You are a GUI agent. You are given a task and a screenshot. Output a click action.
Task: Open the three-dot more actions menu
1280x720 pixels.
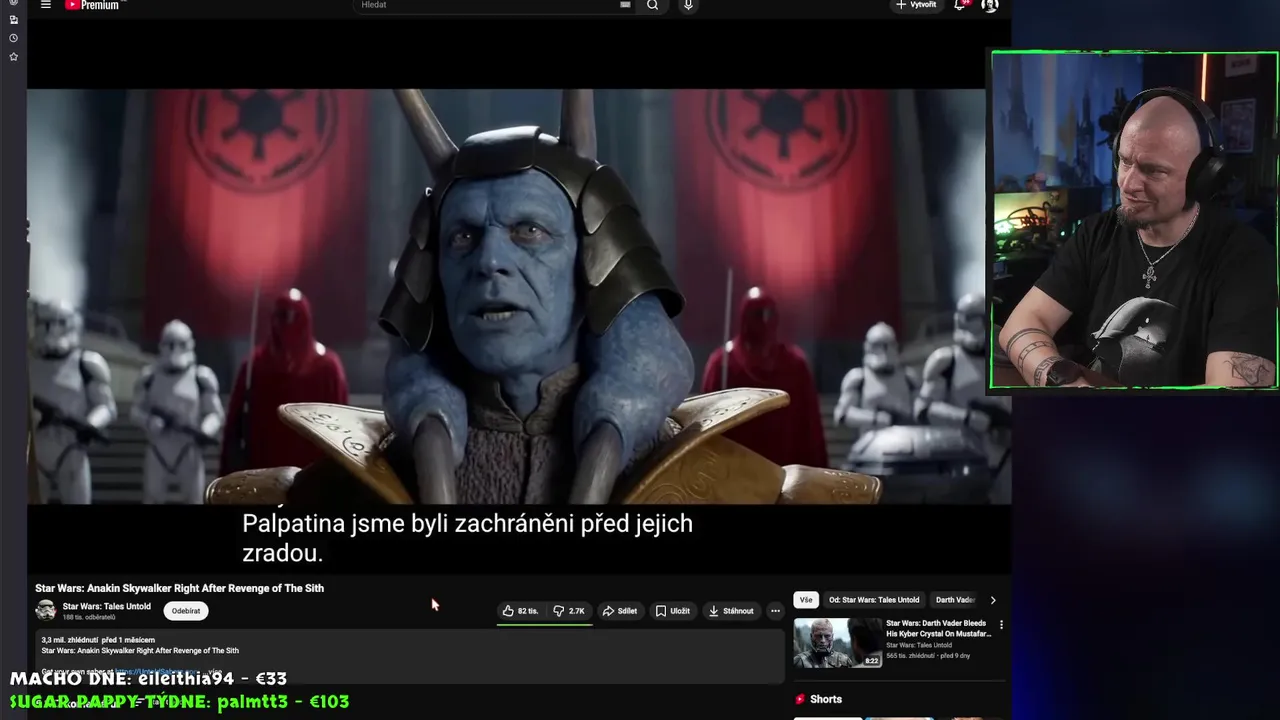775,611
